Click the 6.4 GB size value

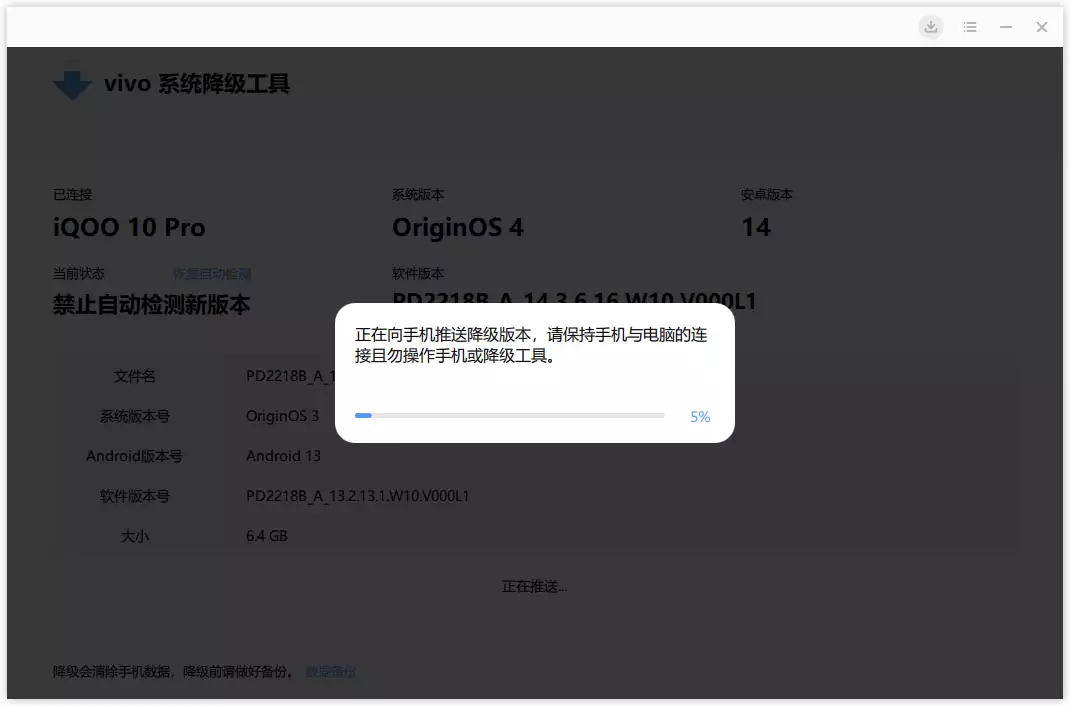coord(267,536)
